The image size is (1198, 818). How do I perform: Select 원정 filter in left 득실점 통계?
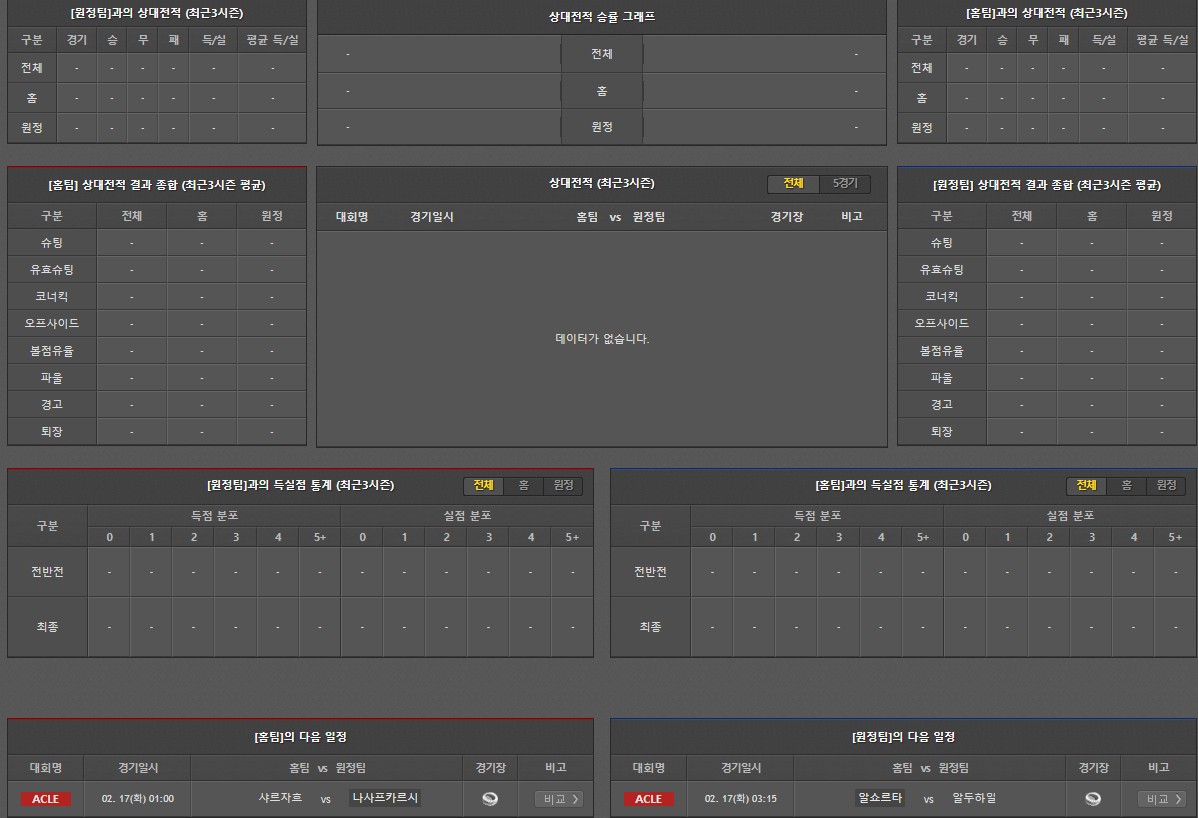point(563,485)
